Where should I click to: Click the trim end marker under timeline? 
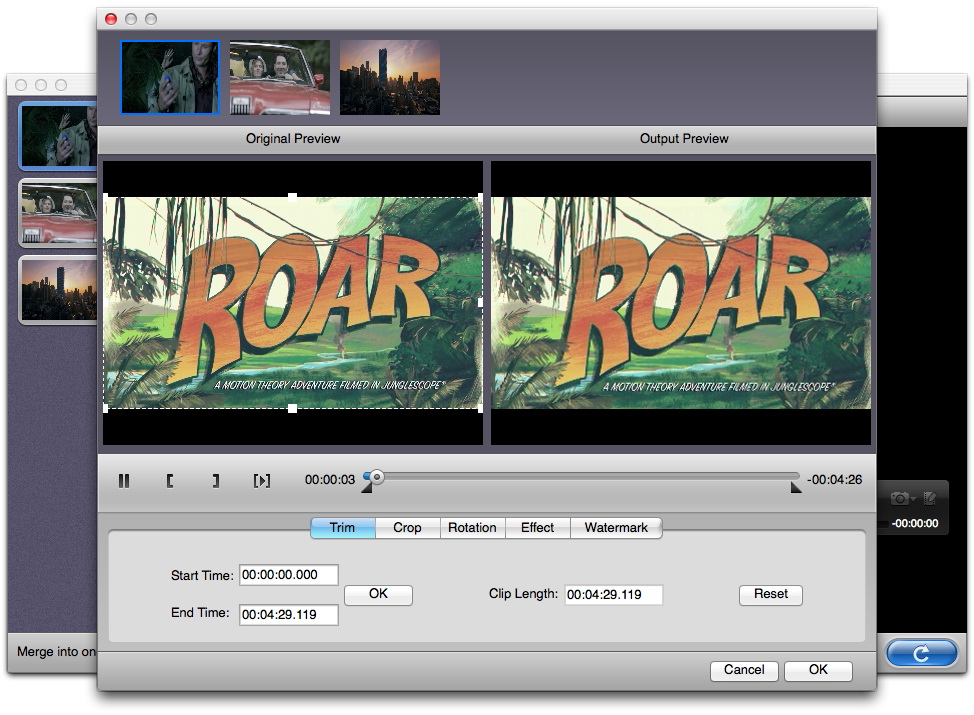796,488
